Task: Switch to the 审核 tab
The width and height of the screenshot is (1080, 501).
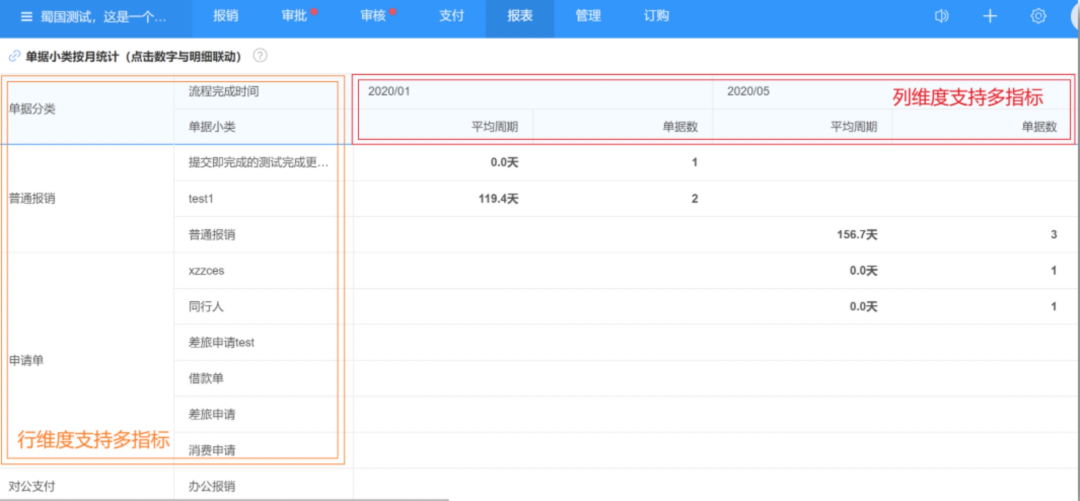Action: pyautogui.click(x=373, y=17)
